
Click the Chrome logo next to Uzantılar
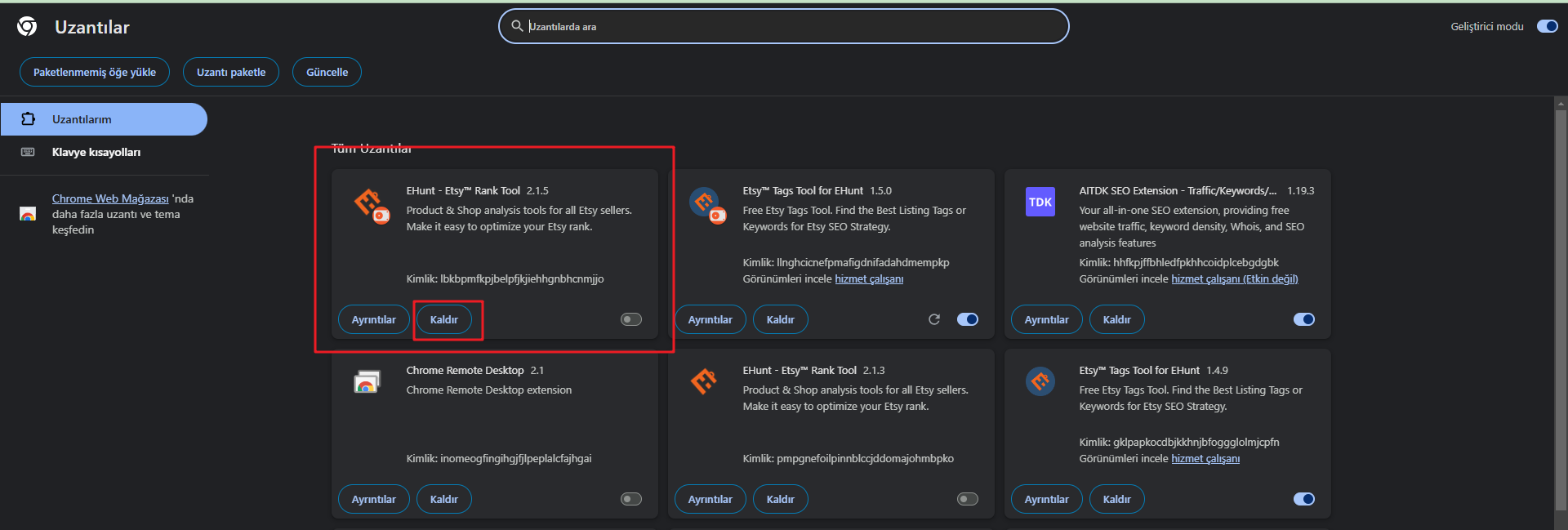(x=27, y=27)
